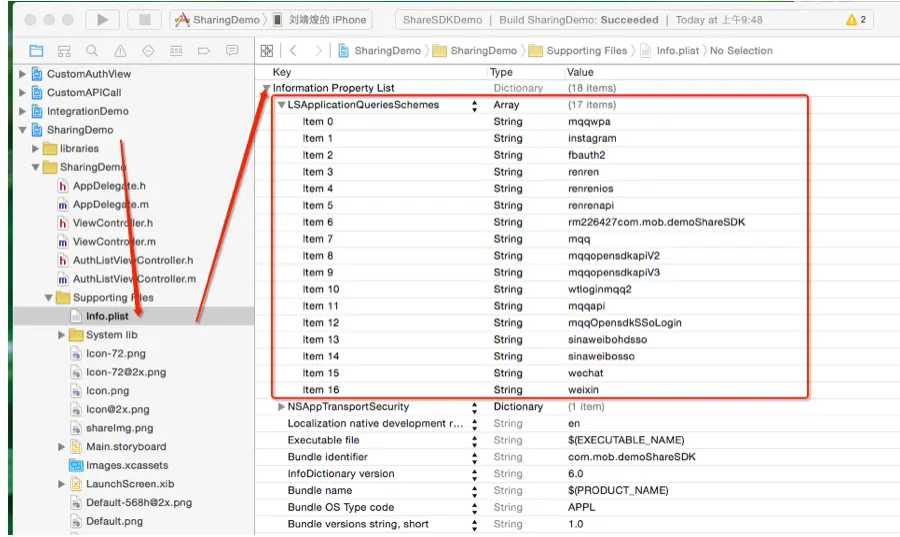Expand LaunchScreen.xib in navigator
Viewport: 900px width, 537px height.
(x=61, y=484)
